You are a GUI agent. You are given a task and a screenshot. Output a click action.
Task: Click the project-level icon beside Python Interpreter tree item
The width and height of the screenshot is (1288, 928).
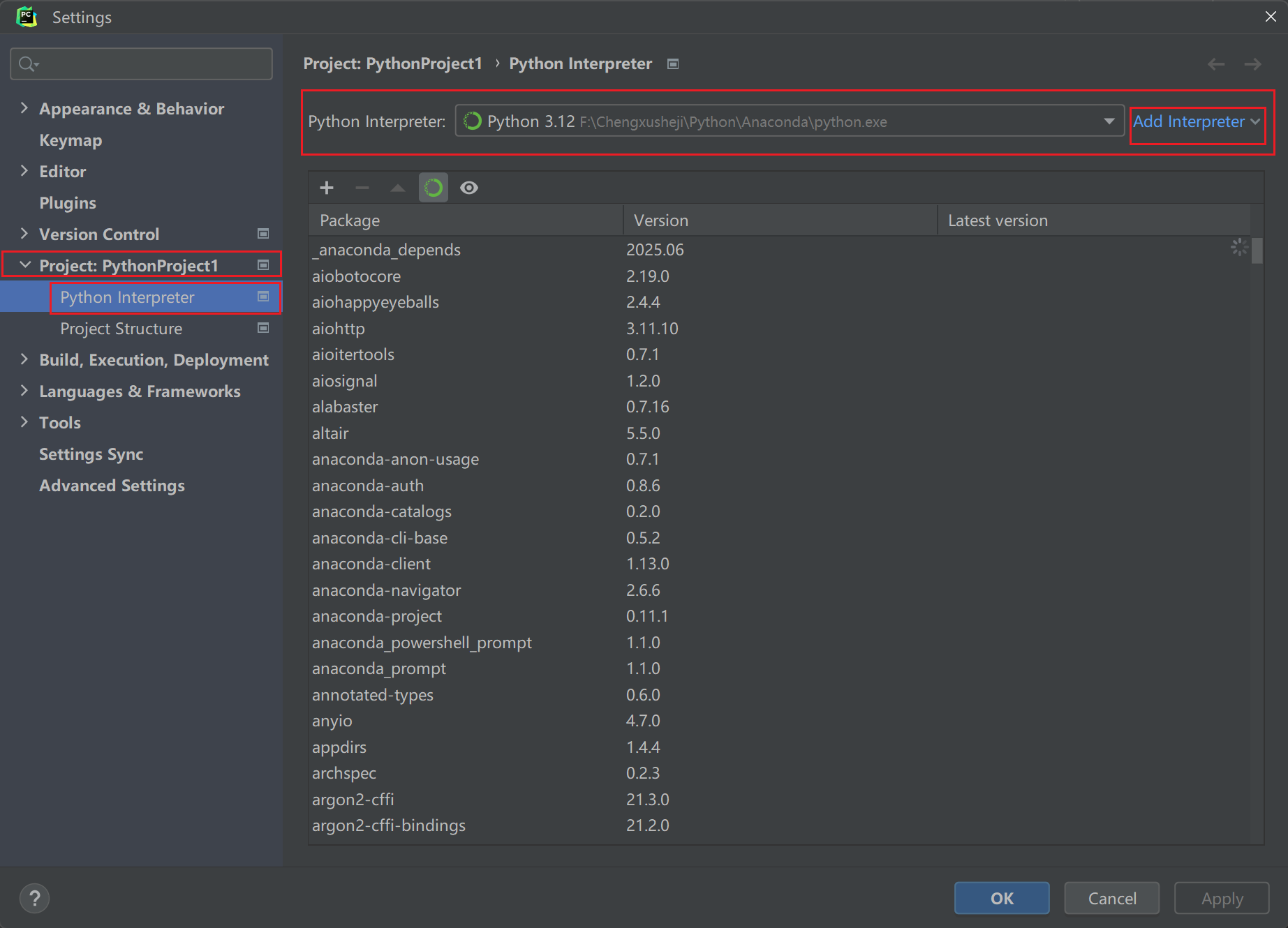click(263, 297)
